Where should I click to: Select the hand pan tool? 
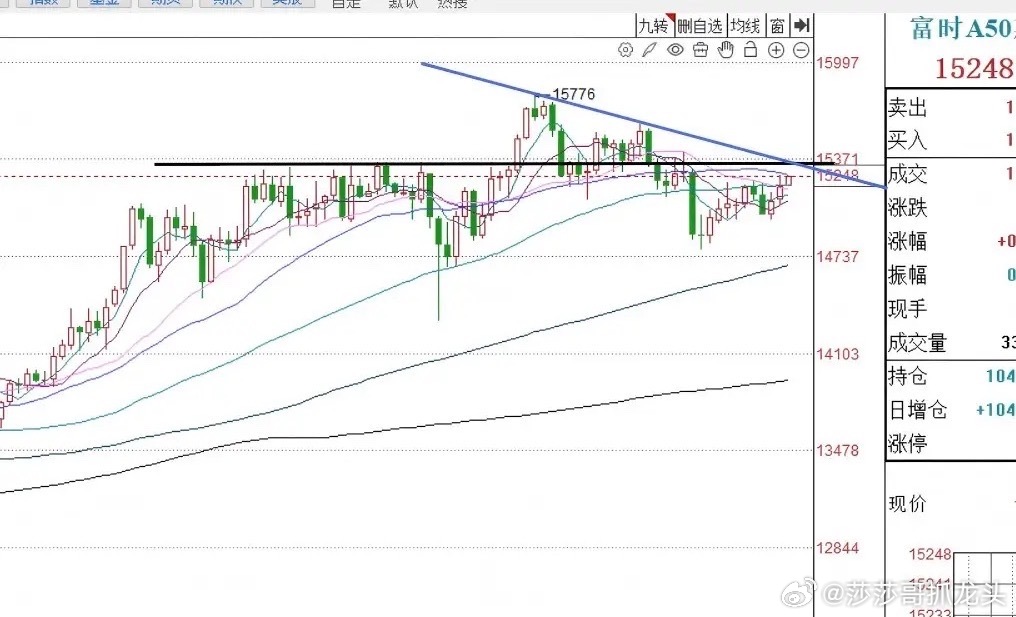(x=726, y=49)
